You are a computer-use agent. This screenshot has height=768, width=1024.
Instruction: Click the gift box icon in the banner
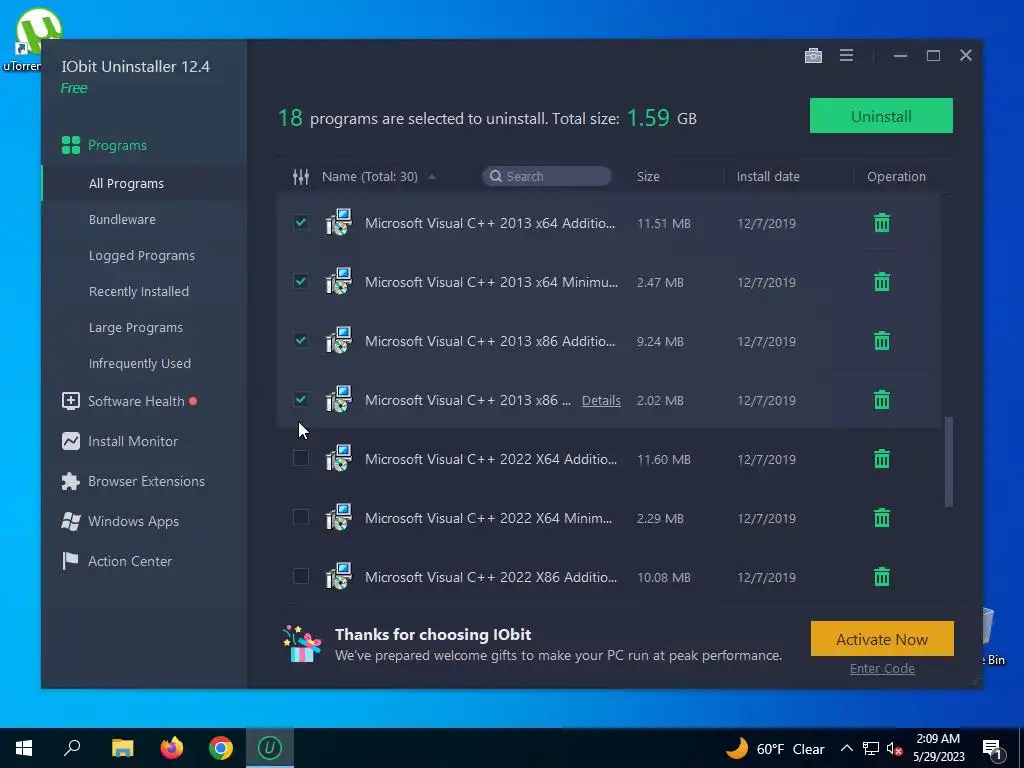click(302, 644)
